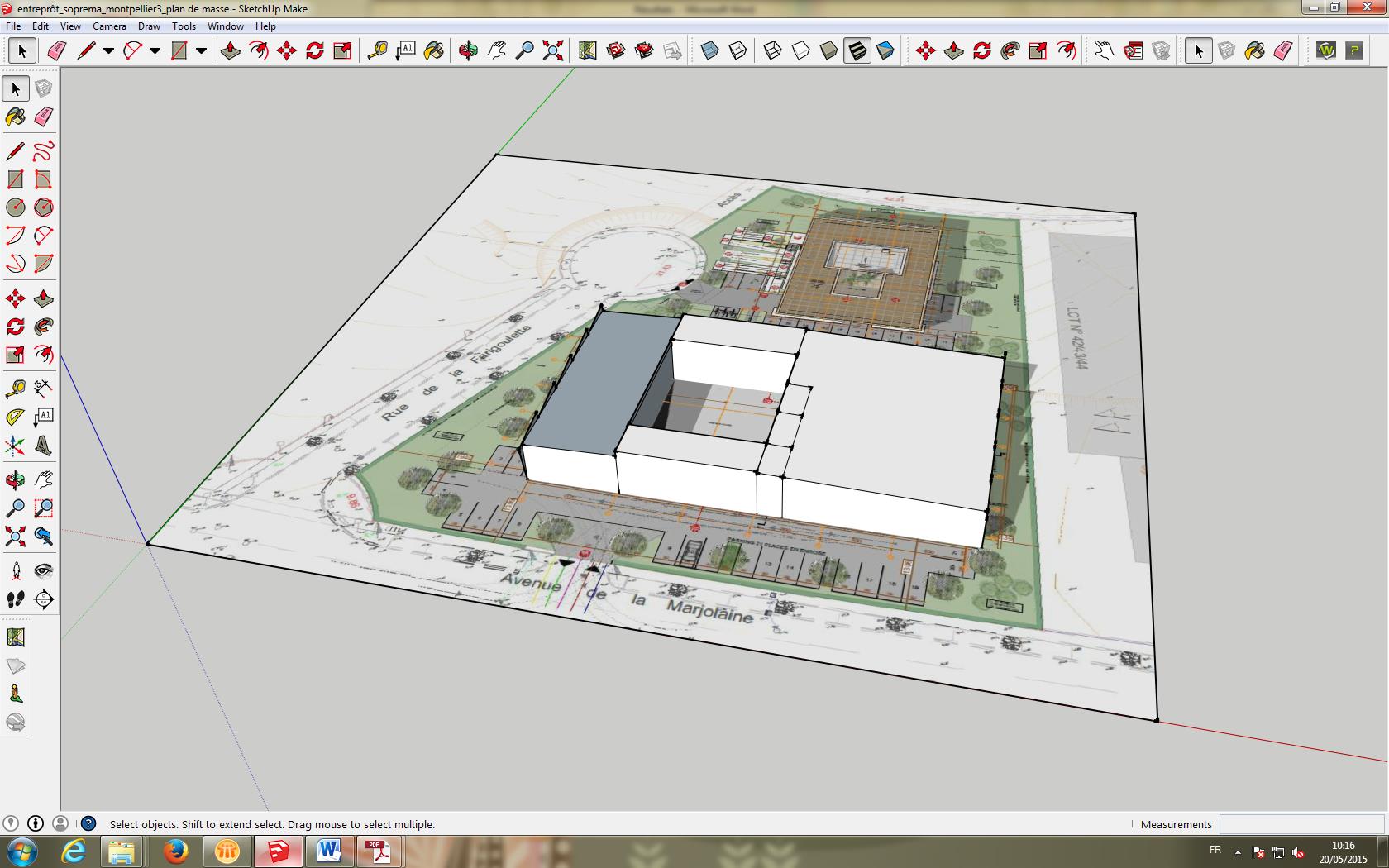Pick the Polygon tool

click(44, 207)
